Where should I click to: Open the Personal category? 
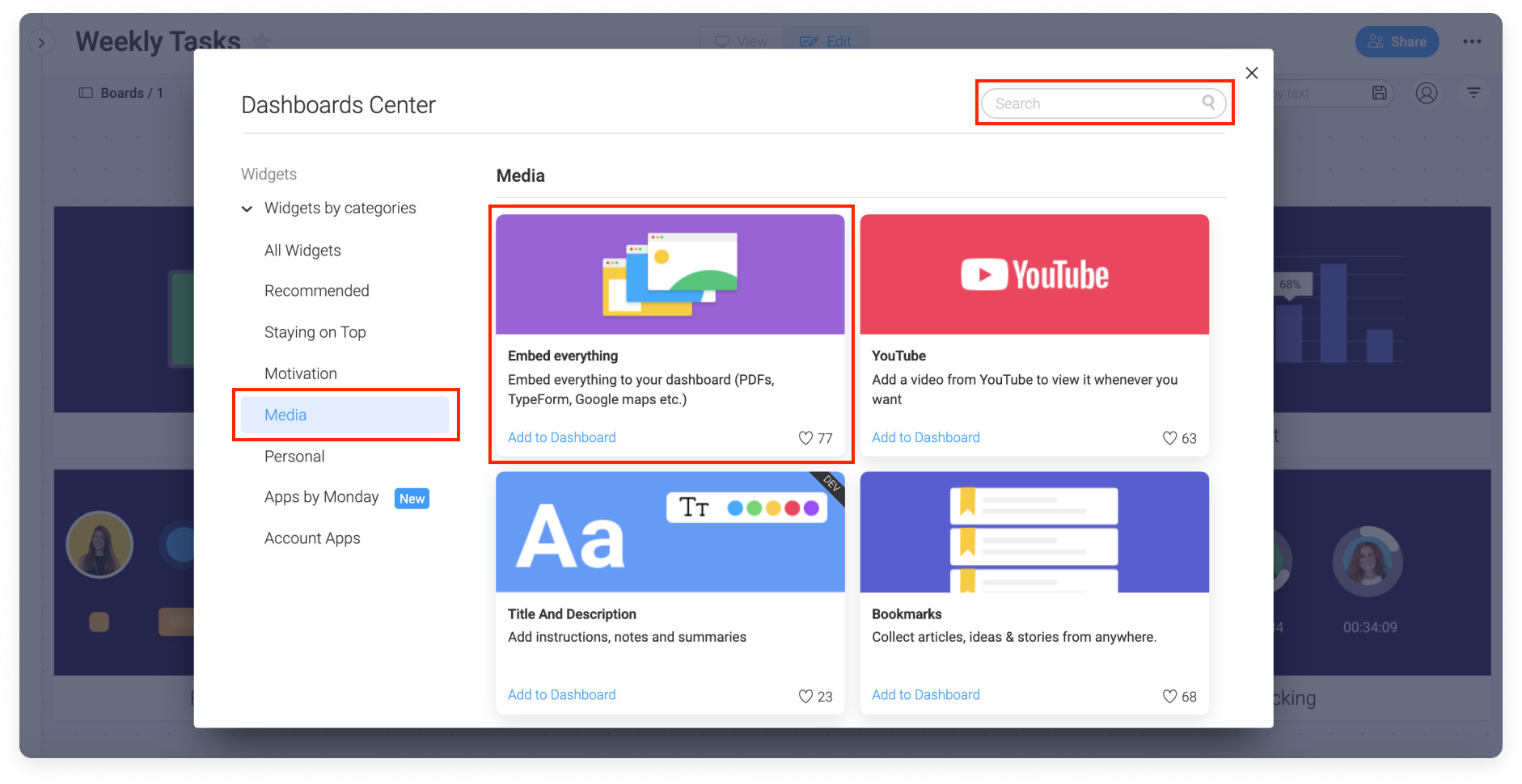click(x=294, y=457)
